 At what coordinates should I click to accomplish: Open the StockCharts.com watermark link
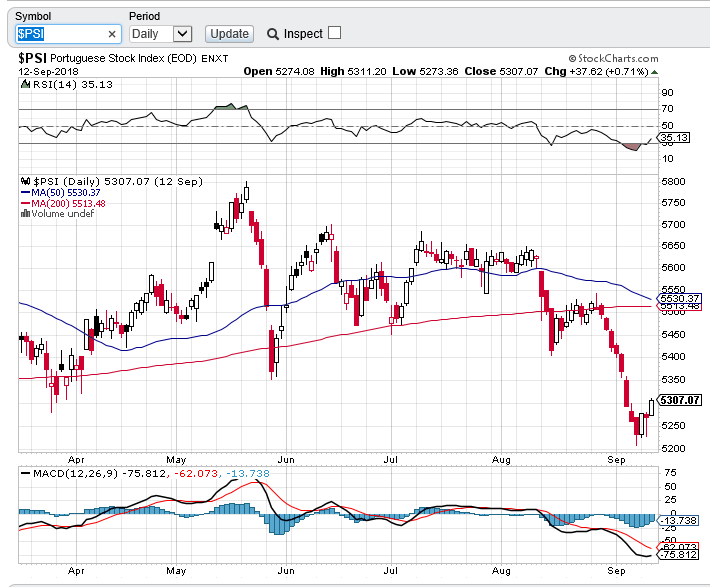click(x=613, y=58)
